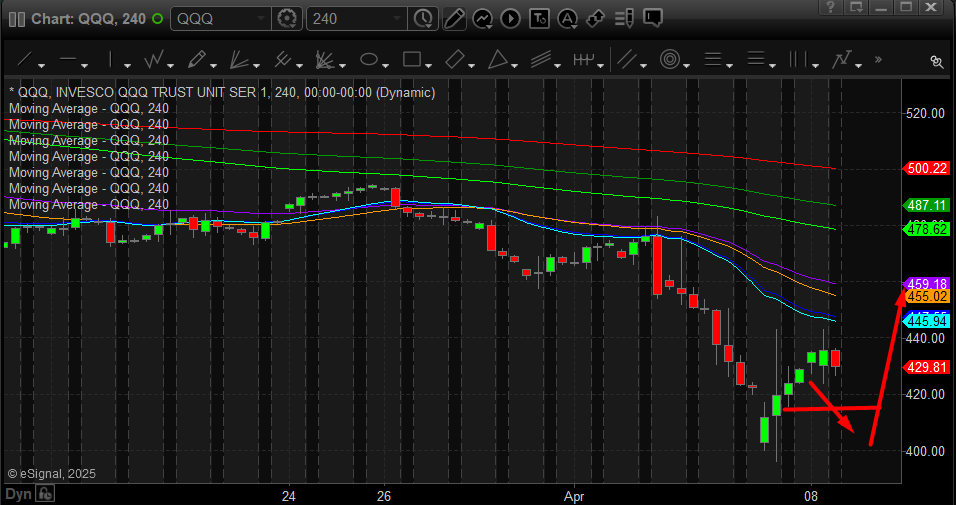Select the ellipse drawing tool

[368, 60]
